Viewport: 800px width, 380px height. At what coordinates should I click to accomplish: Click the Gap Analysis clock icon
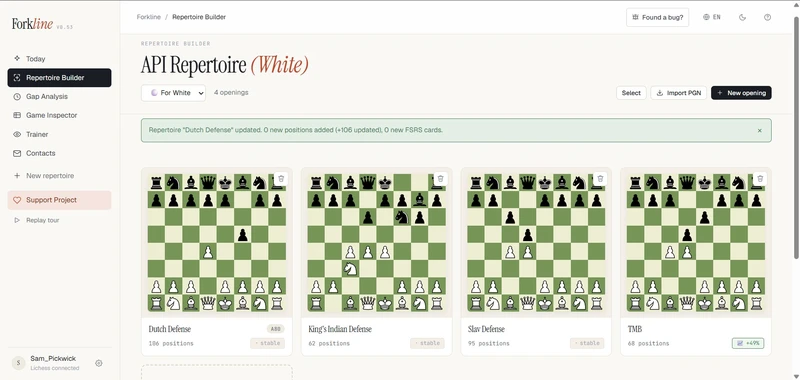tap(17, 96)
